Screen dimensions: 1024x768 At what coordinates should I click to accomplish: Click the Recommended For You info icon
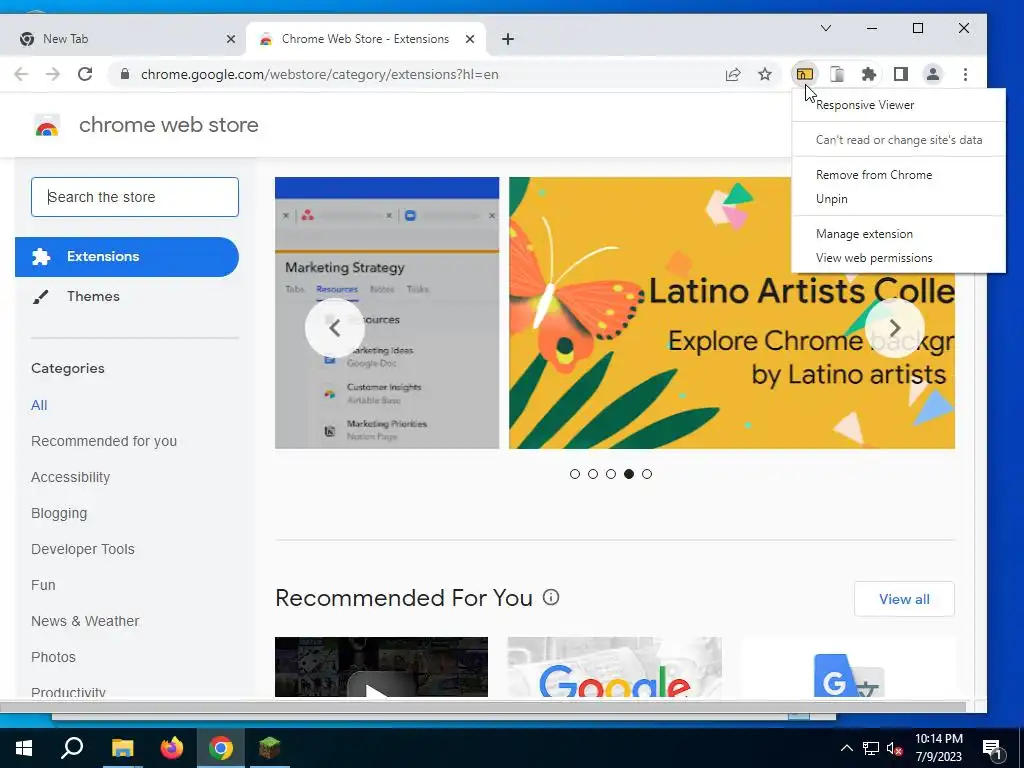[551, 598]
